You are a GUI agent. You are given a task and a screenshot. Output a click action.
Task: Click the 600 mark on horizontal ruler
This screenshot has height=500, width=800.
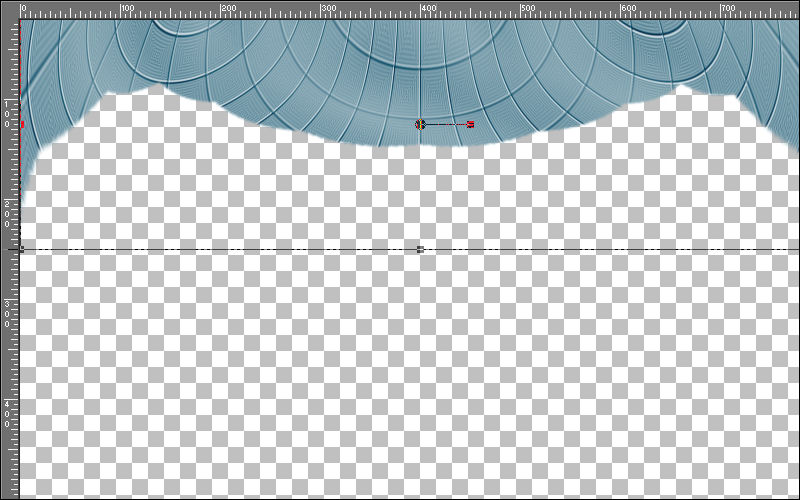628,8
